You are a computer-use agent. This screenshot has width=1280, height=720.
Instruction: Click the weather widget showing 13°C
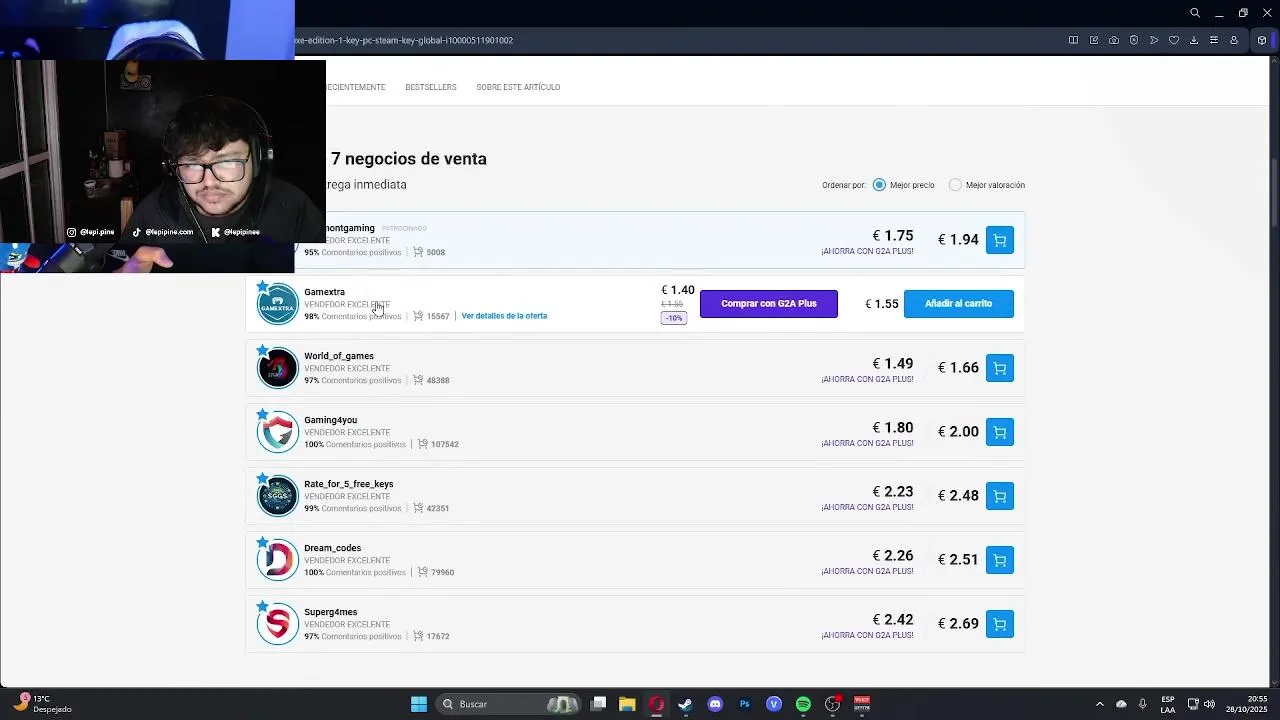click(42, 704)
